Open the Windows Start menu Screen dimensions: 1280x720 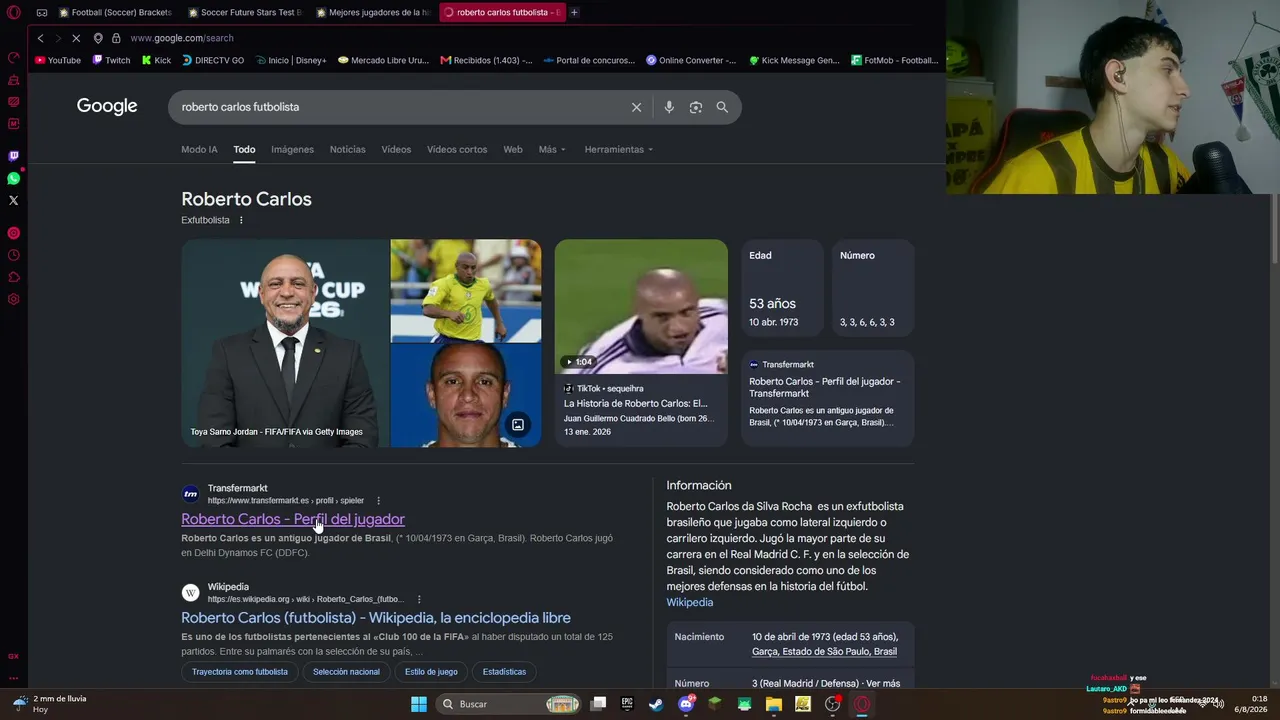419,704
